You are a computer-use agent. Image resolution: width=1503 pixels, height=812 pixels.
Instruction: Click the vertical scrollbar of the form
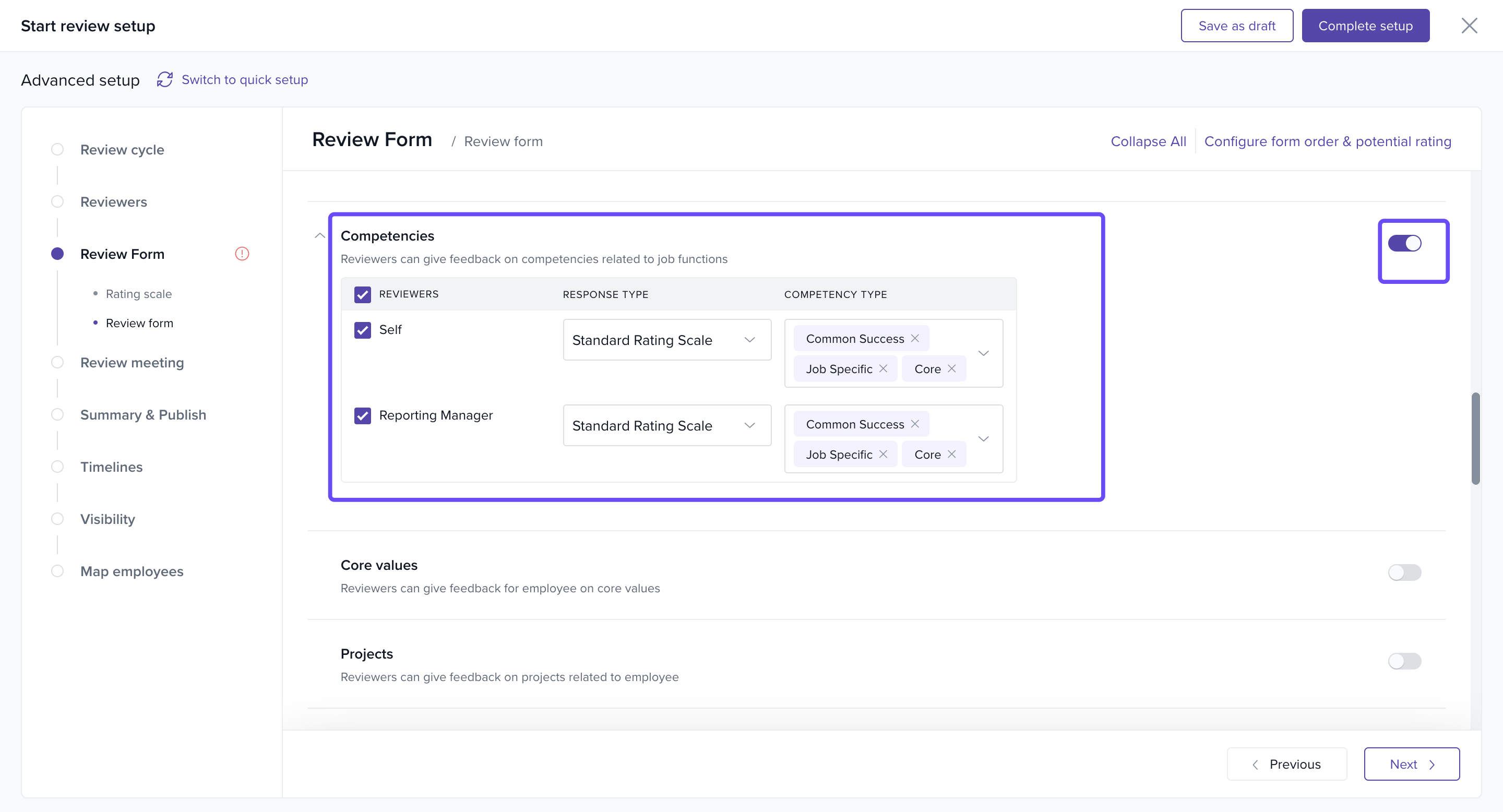pyautogui.click(x=1475, y=439)
